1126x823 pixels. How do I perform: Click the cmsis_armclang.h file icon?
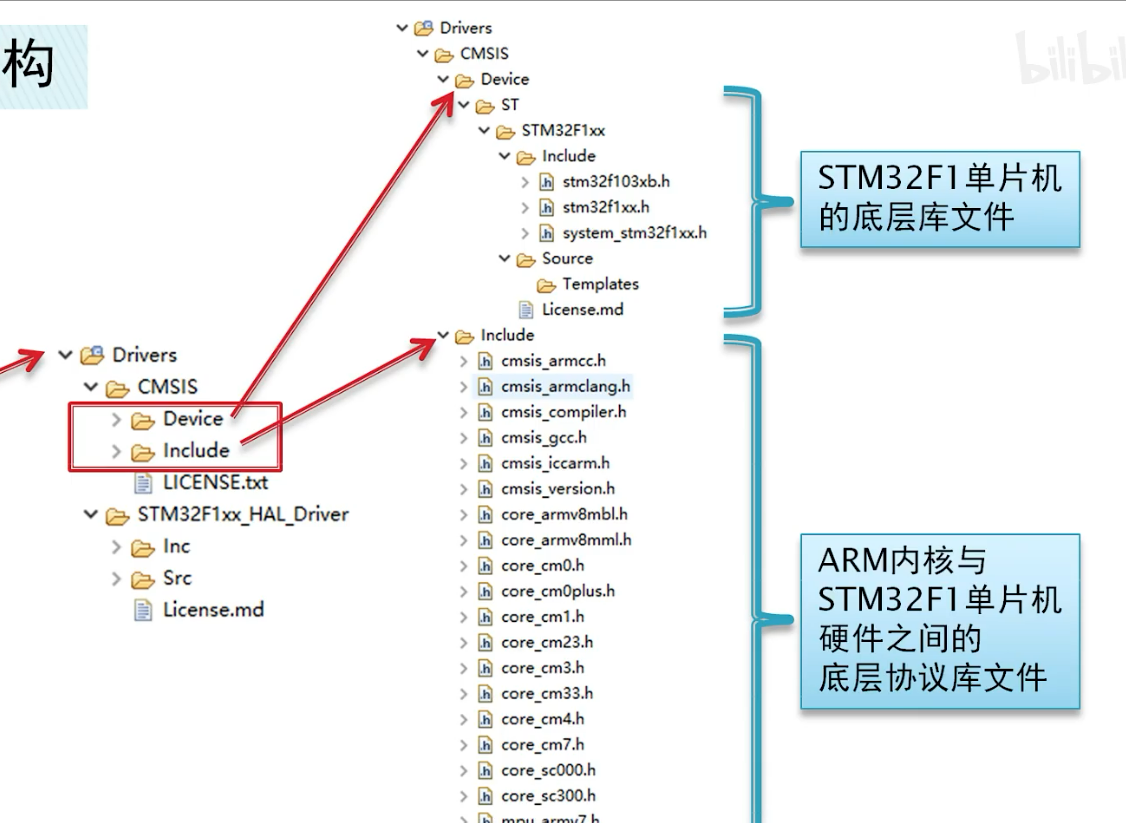coord(485,387)
